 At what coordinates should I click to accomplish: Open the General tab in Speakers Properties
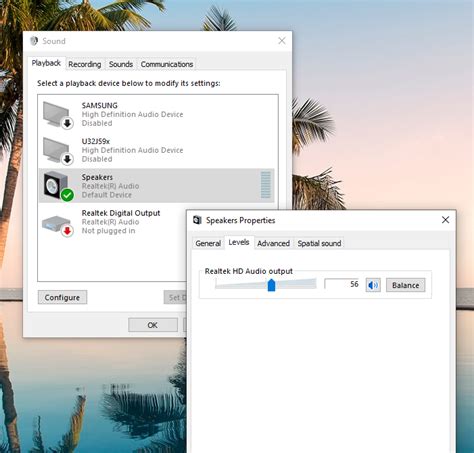208,243
